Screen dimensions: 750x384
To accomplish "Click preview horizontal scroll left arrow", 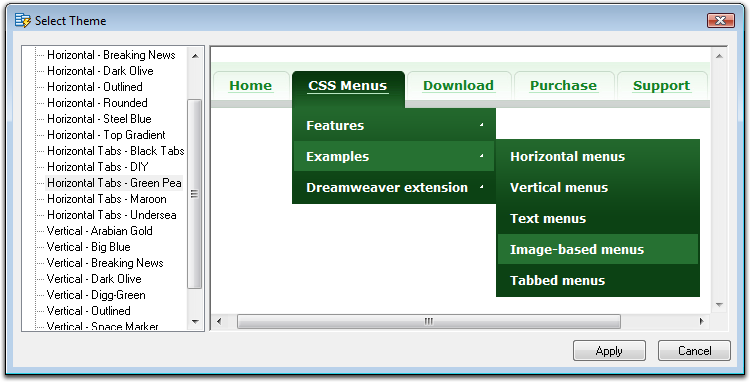I will (219, 321).
